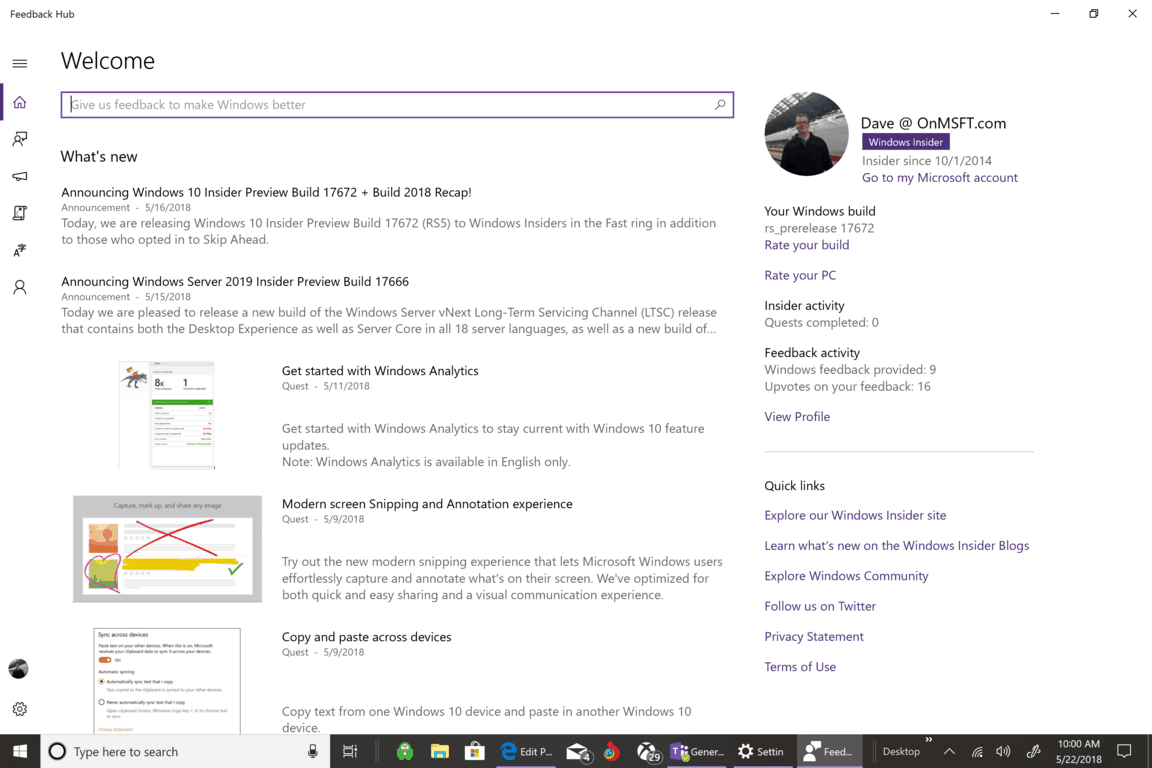Click the account avatar in sidebar bottom

tap(18, 669)
